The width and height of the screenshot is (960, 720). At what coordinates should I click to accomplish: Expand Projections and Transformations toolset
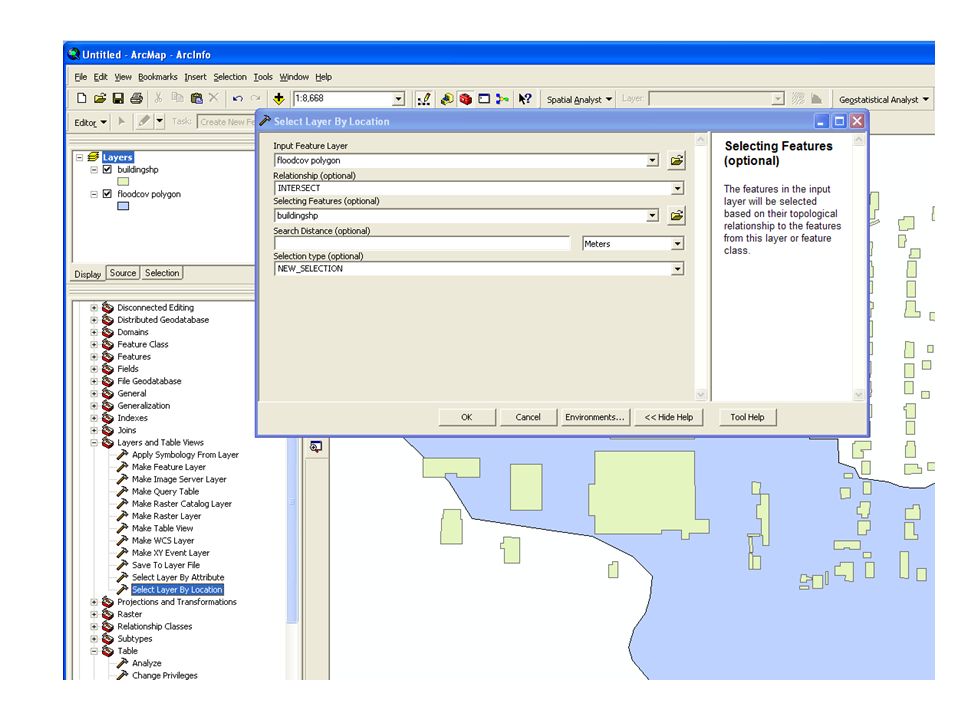point(94,602)
